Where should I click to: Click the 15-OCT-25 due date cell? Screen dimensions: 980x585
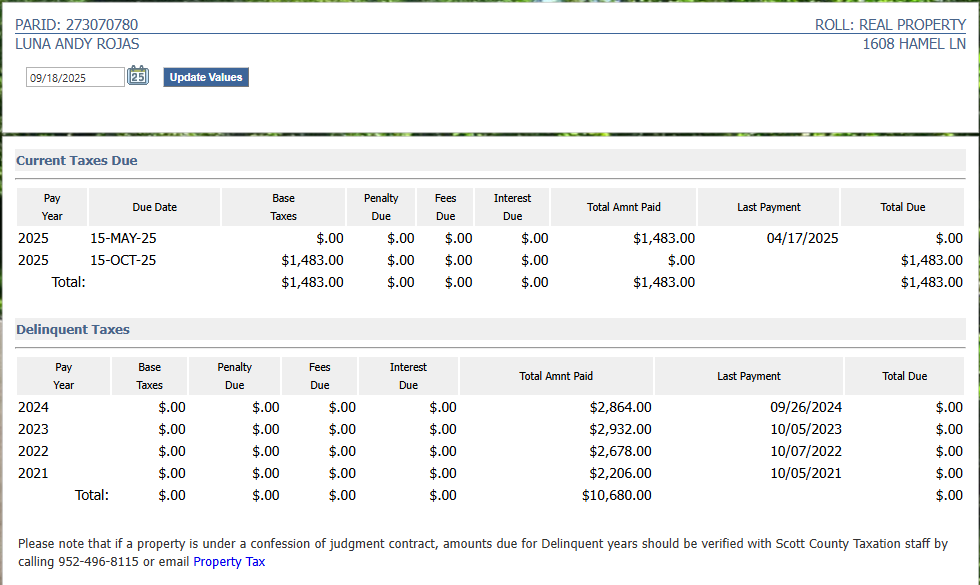(123, 260)
